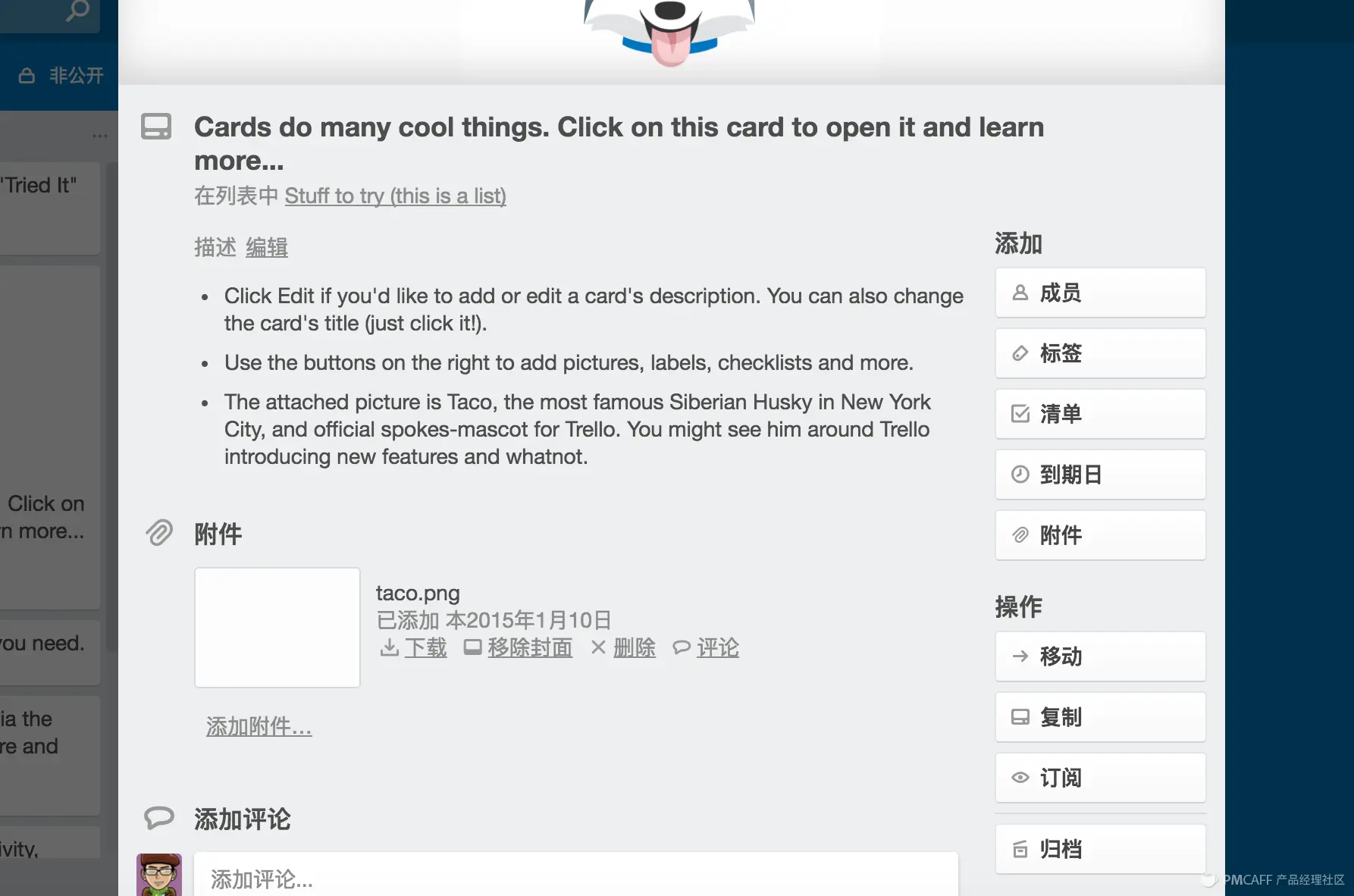This screenshot has width=1354, height=896.
Task: Click the search magnifier icon
Action: coord(77,10)
